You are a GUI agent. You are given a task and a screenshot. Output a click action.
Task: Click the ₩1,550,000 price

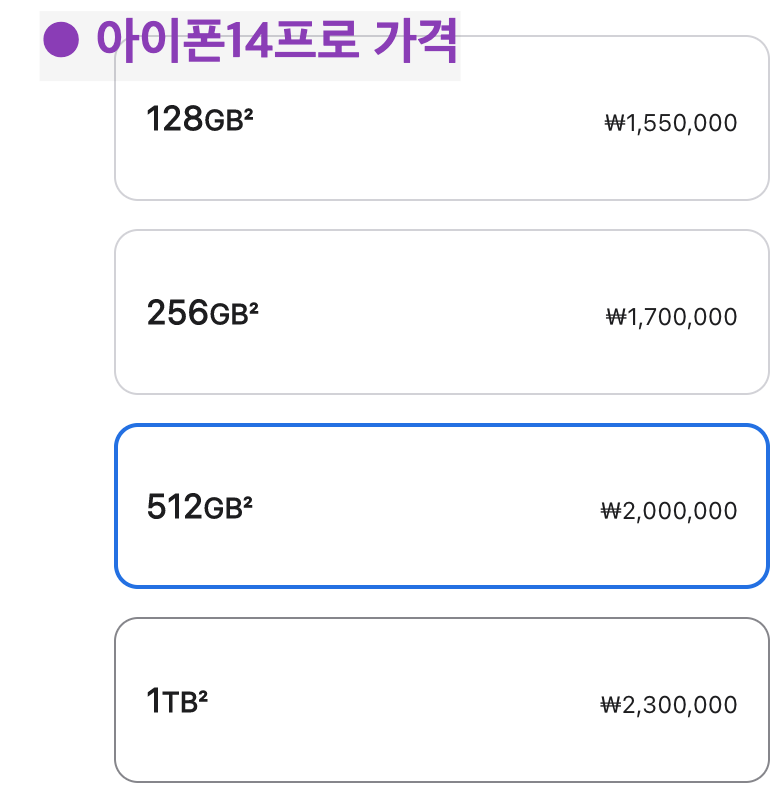click(671, 123)
